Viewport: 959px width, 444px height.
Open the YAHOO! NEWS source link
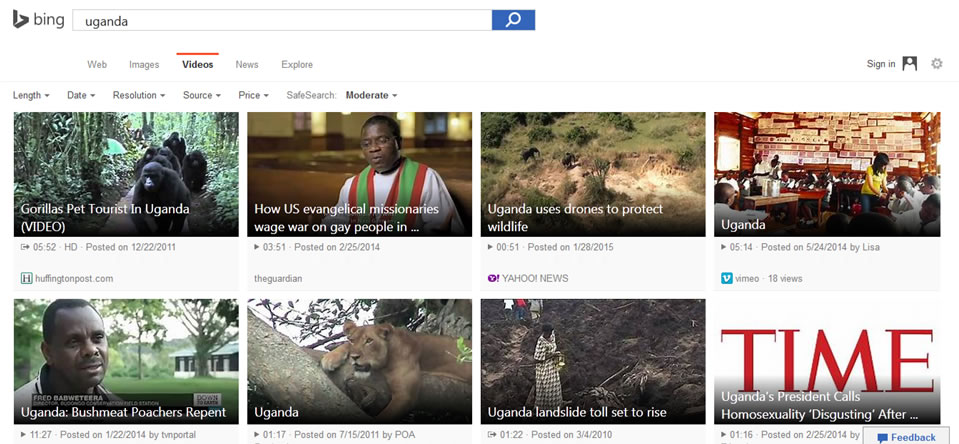coord(535,278)
